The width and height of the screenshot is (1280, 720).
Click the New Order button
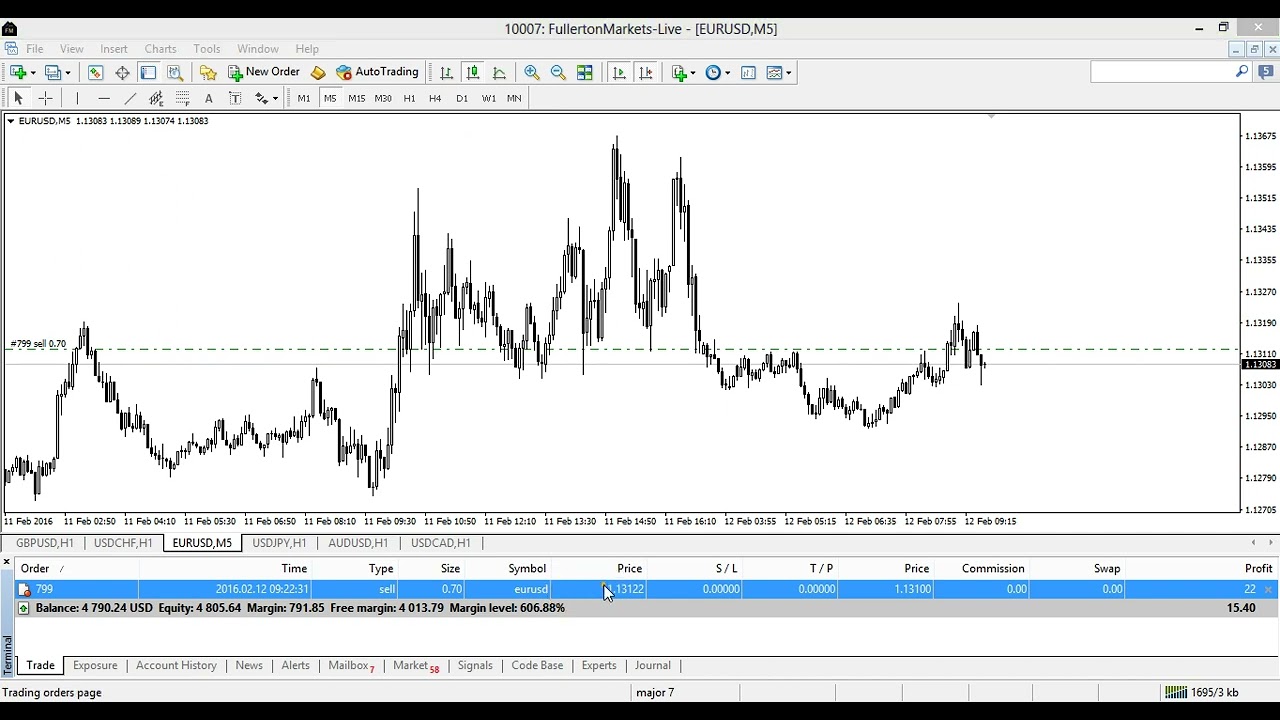264,72
